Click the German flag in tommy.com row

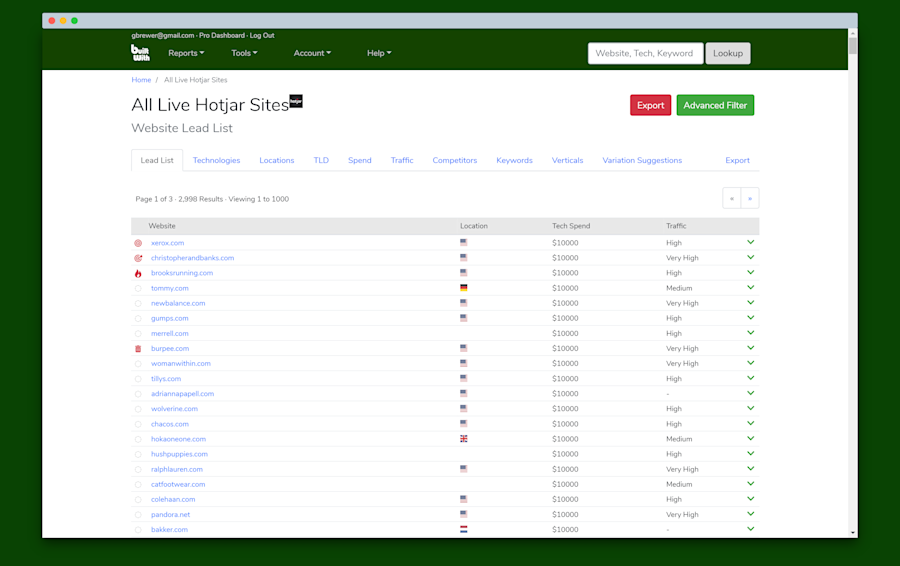(x=464, y=288)
